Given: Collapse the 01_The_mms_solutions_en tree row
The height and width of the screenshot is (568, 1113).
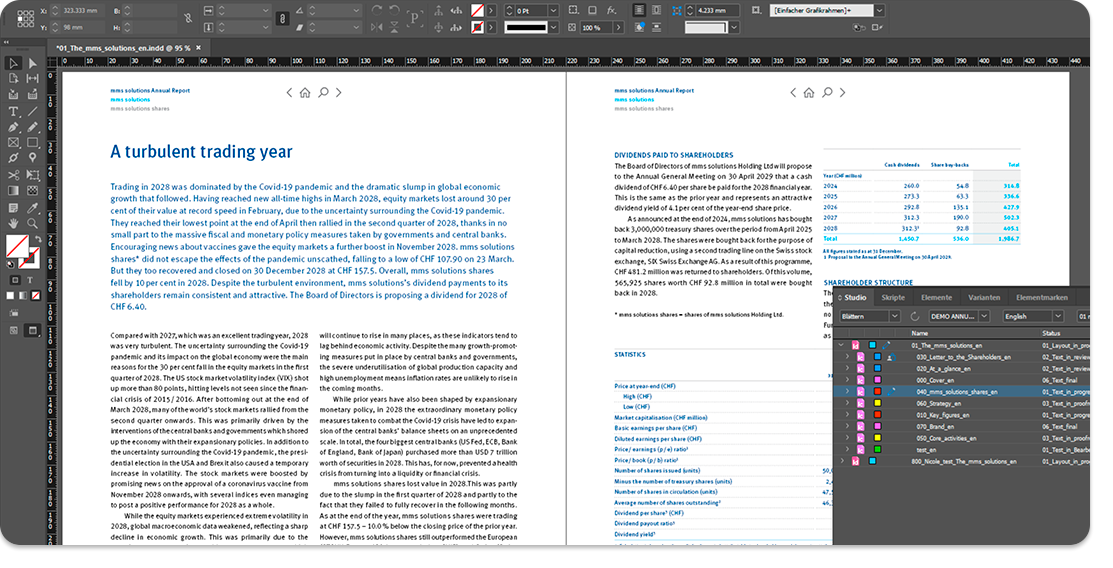Looking at the screenshot, I should tap(842, 345).
